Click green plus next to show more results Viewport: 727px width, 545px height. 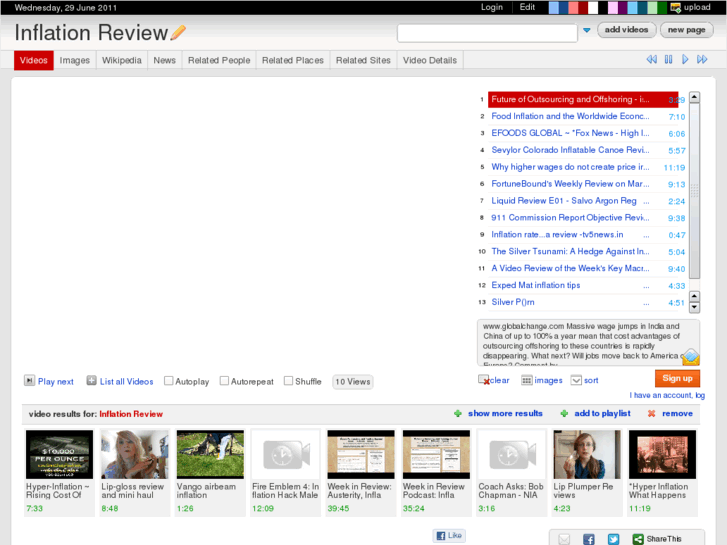(458, 413)
